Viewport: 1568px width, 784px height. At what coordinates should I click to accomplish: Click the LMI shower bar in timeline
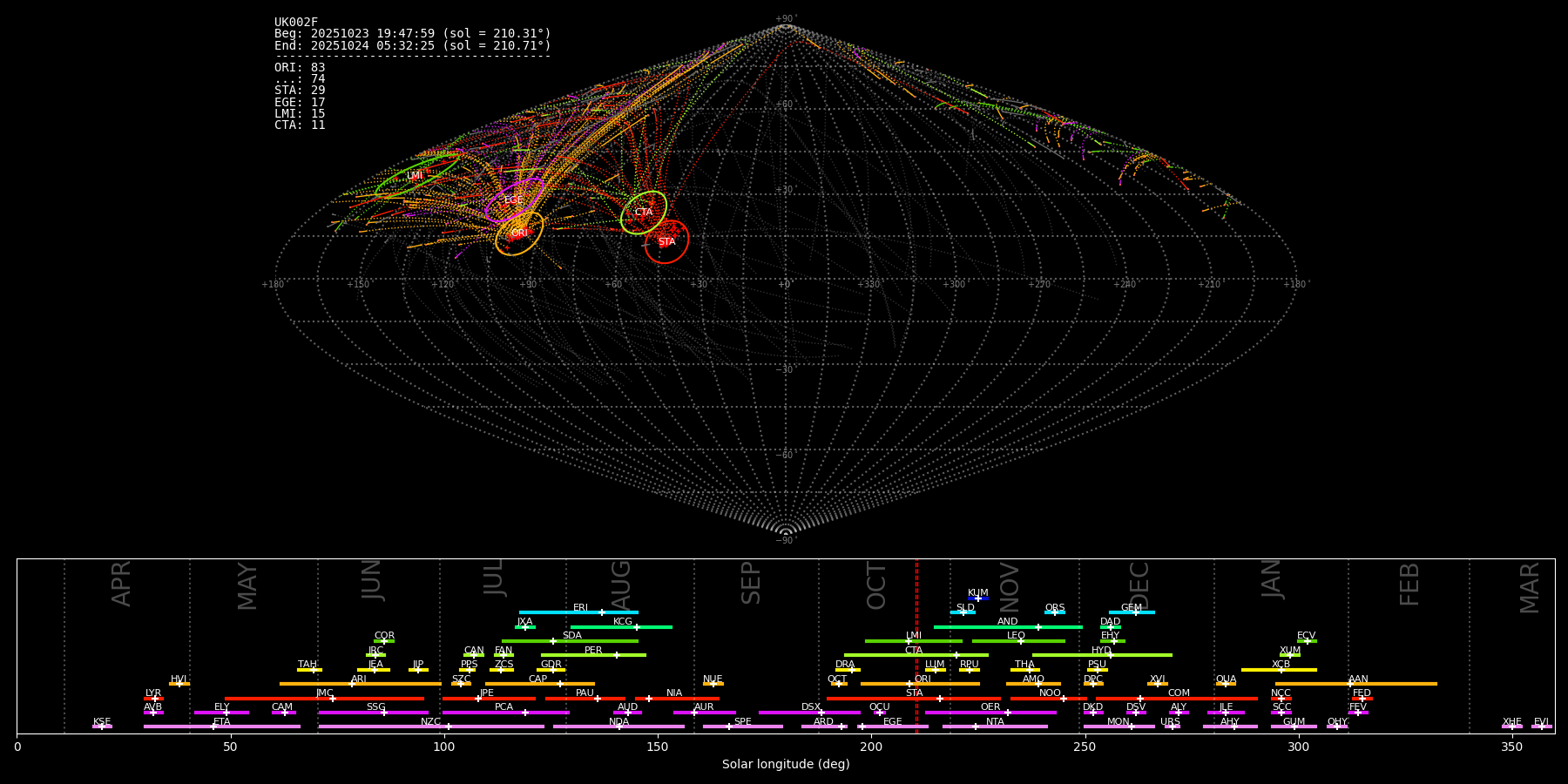point(914,641)
